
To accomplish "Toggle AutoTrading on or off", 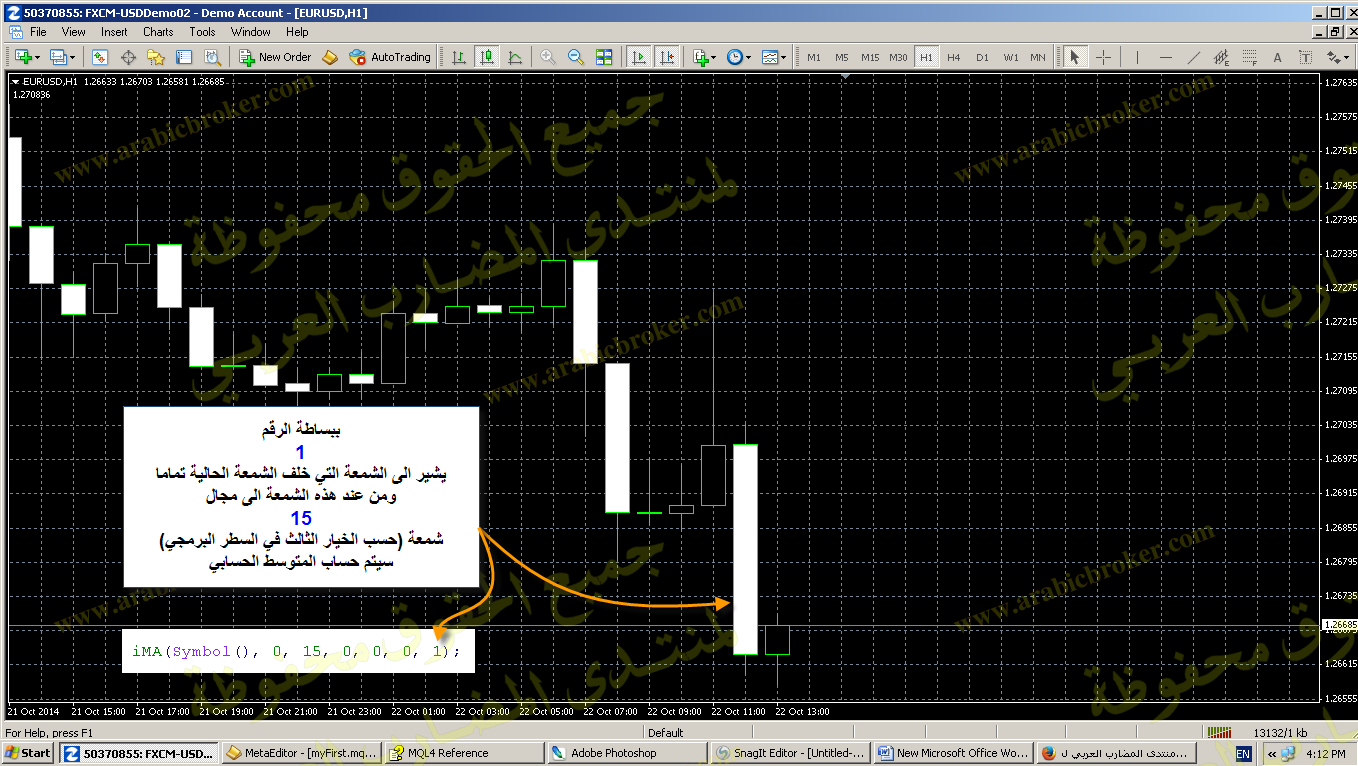I will tap(389, 57).
